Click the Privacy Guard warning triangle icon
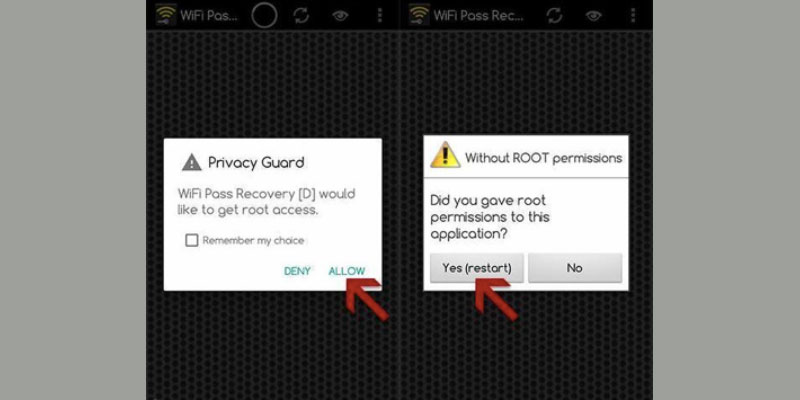Image resolution: width=800 pixels, height=400 pixels. (x=192, y=163)
